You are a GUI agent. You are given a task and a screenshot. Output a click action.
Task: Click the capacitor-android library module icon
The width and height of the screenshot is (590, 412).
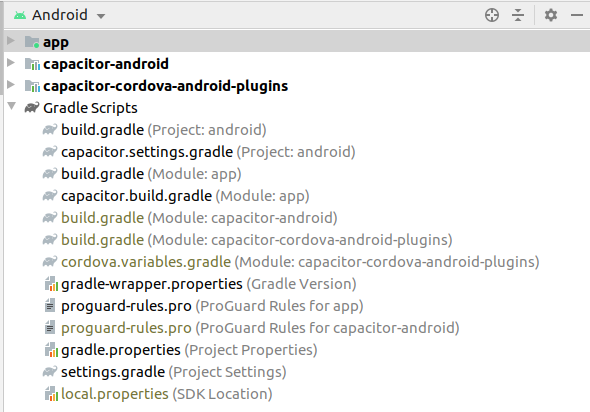32,64
